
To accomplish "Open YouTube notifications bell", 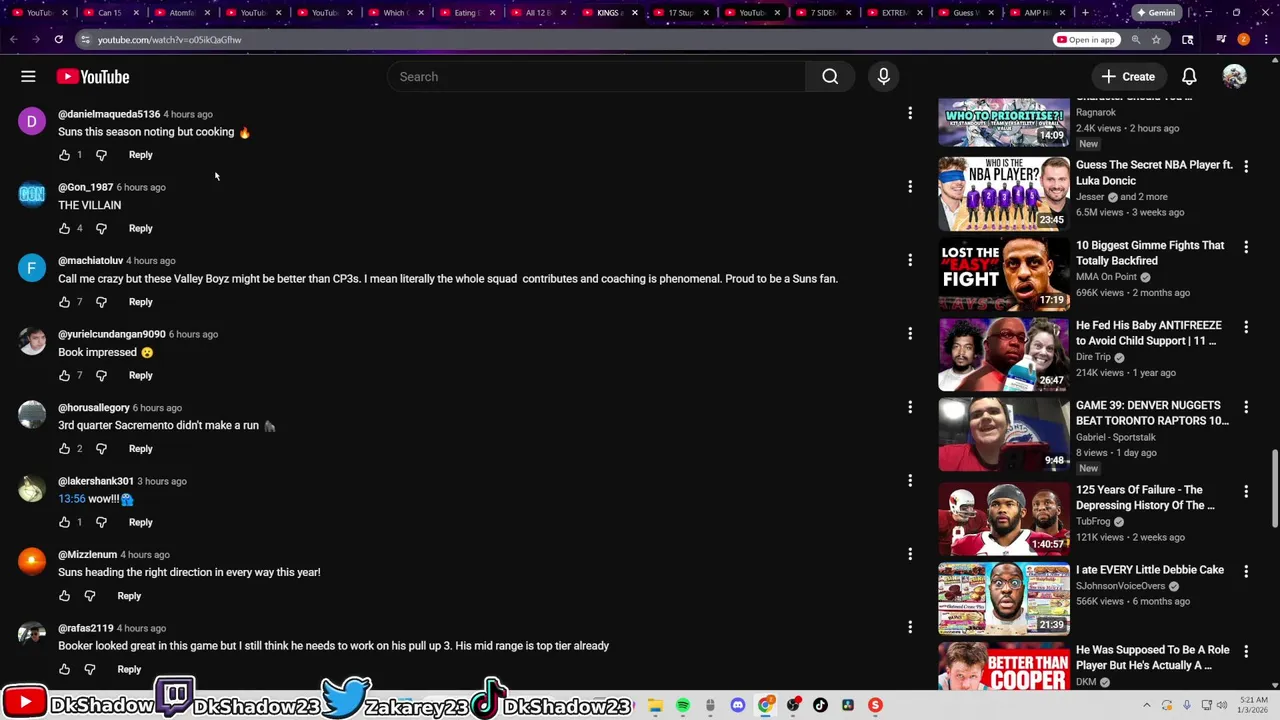I will pos(1189,77).
